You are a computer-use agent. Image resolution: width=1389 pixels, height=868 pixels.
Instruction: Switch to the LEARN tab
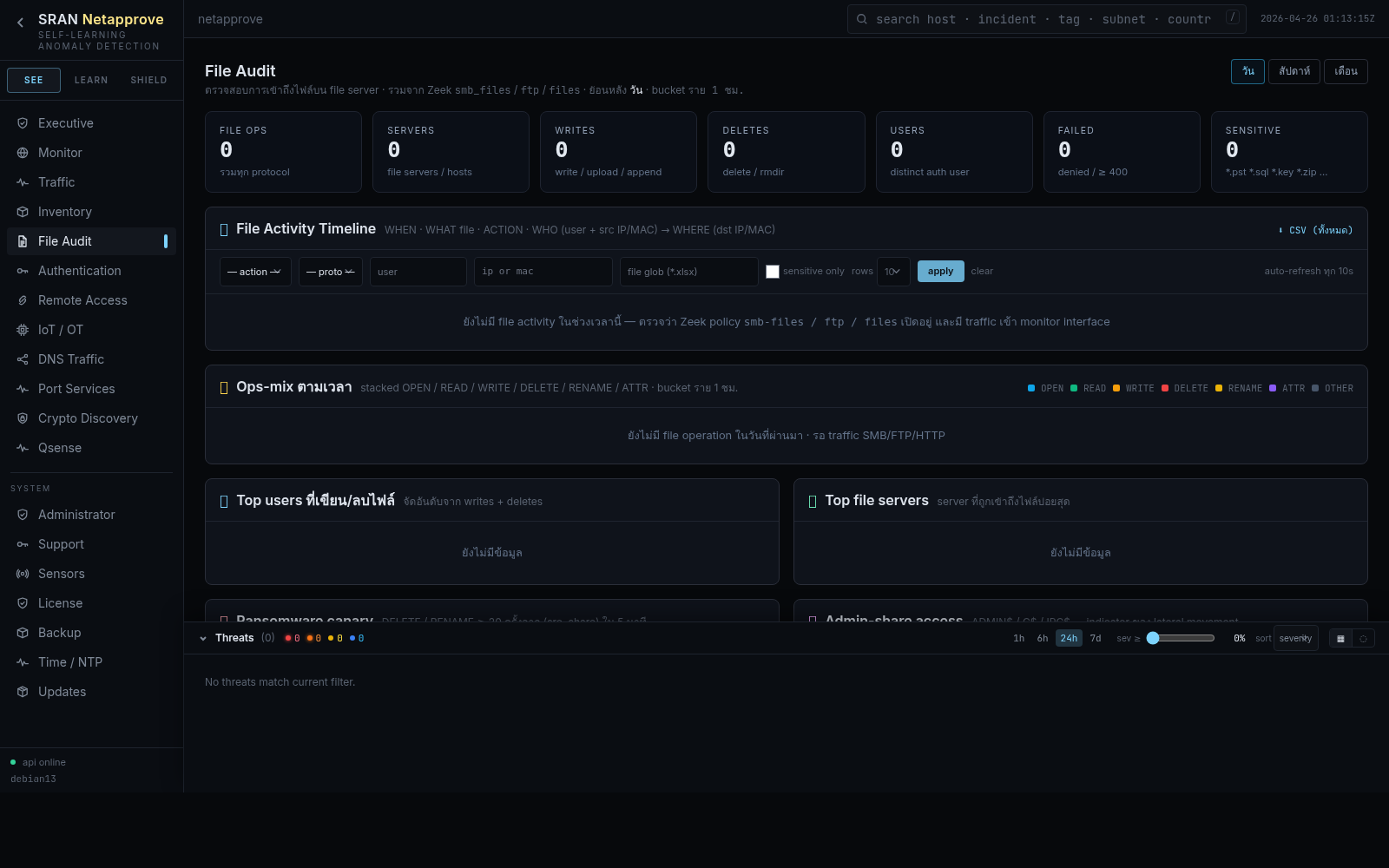click(x=91, y=80)
